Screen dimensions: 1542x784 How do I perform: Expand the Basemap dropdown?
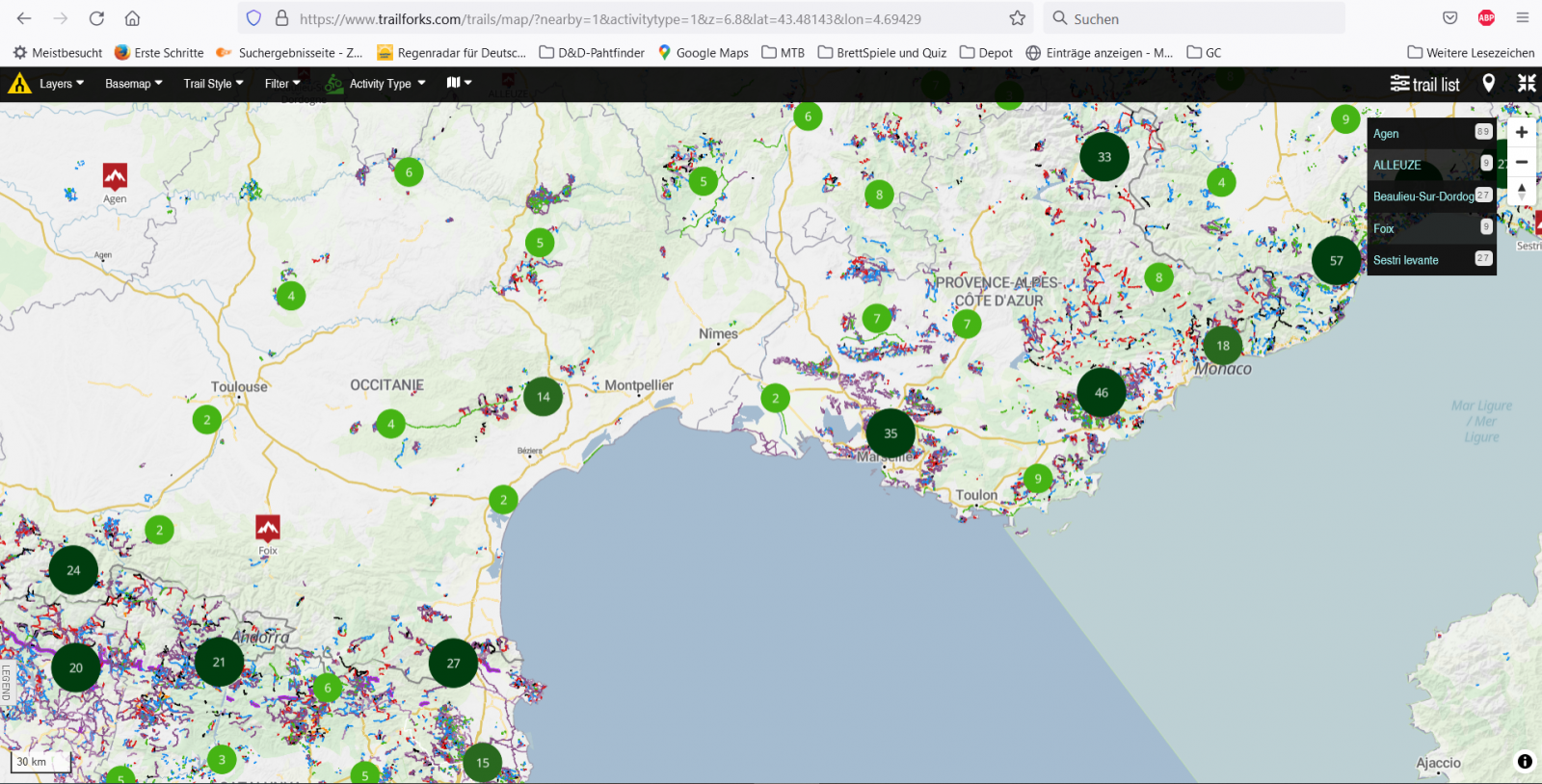coord(133,84)
